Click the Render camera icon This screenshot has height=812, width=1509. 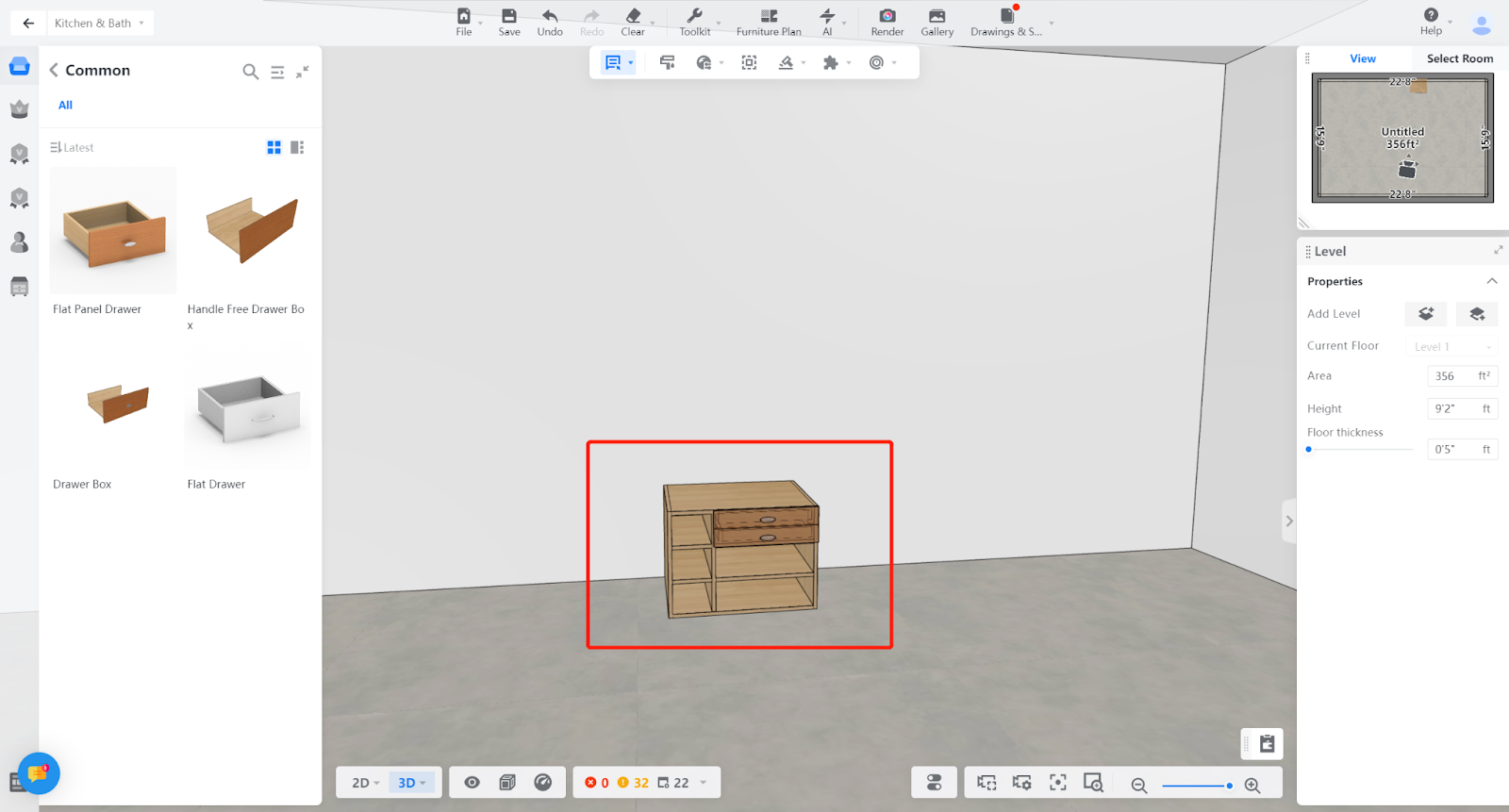pos(887,17)
